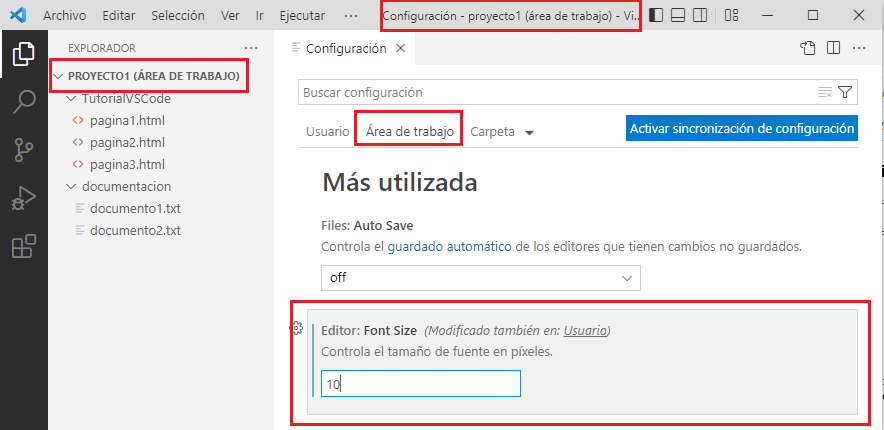
Task: Open the Source Control view
Action: click(24, 150)
